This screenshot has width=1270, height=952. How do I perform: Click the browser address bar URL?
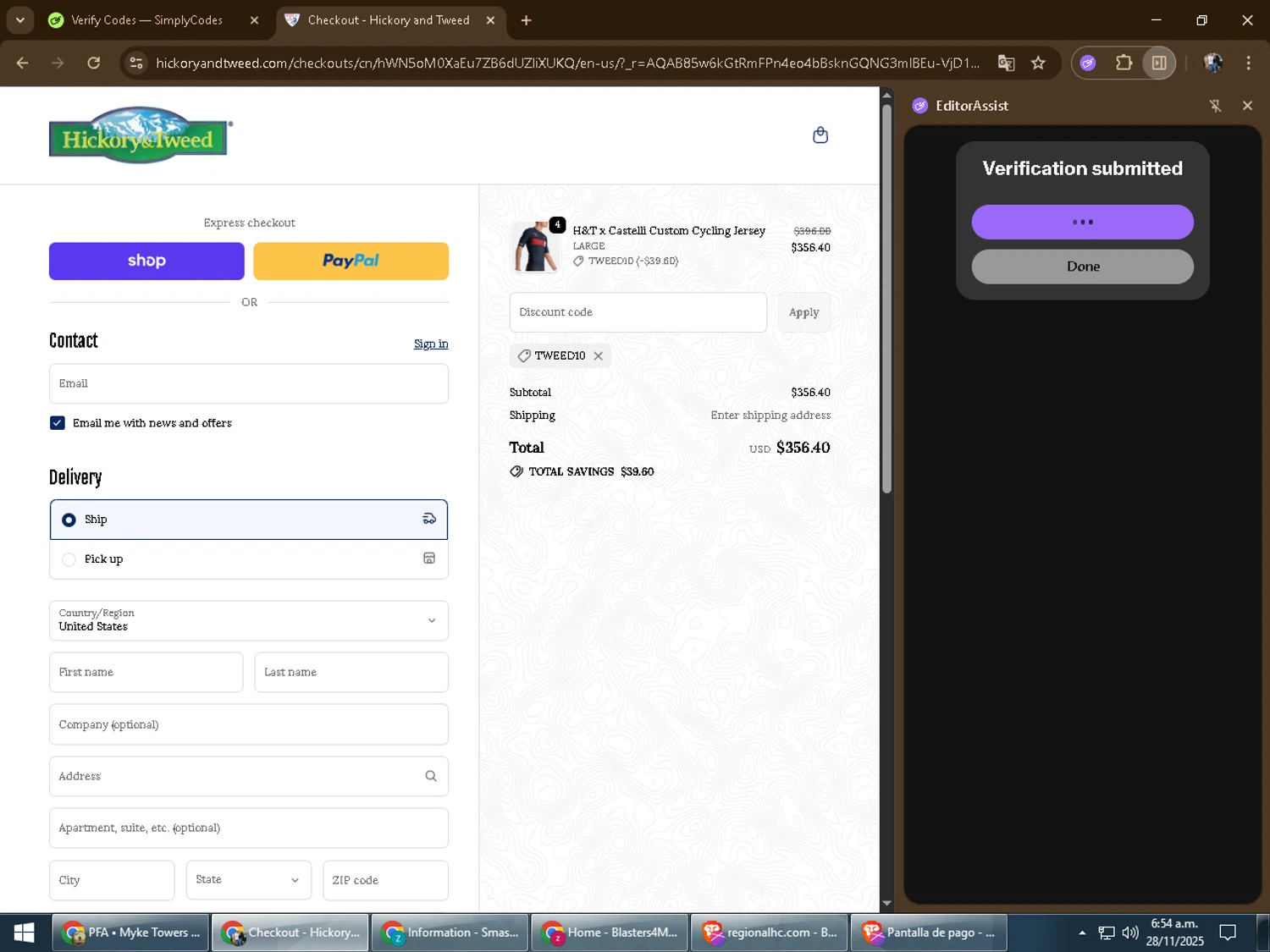(x=567, y=63)
